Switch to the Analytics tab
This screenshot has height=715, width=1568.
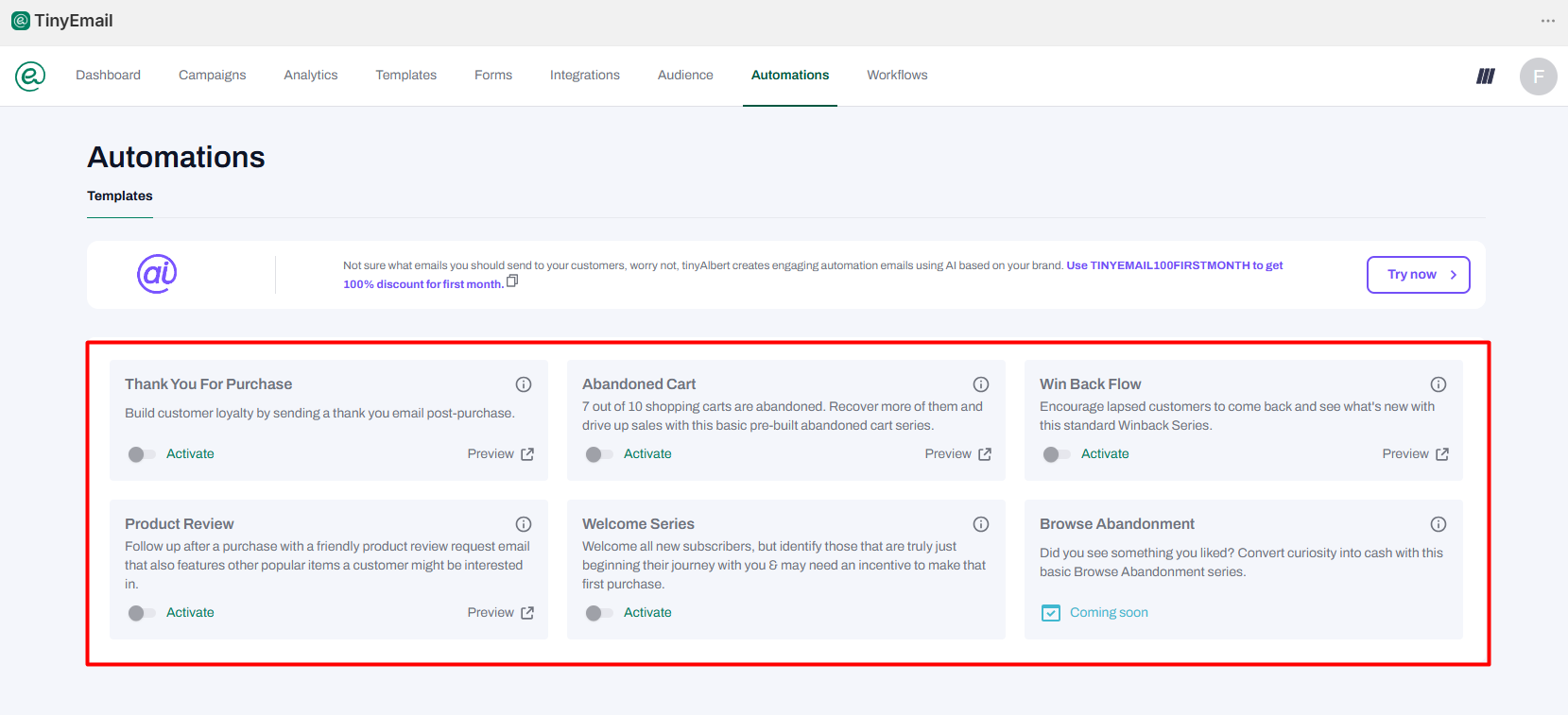pyautogui.click(x=311, y=76)
